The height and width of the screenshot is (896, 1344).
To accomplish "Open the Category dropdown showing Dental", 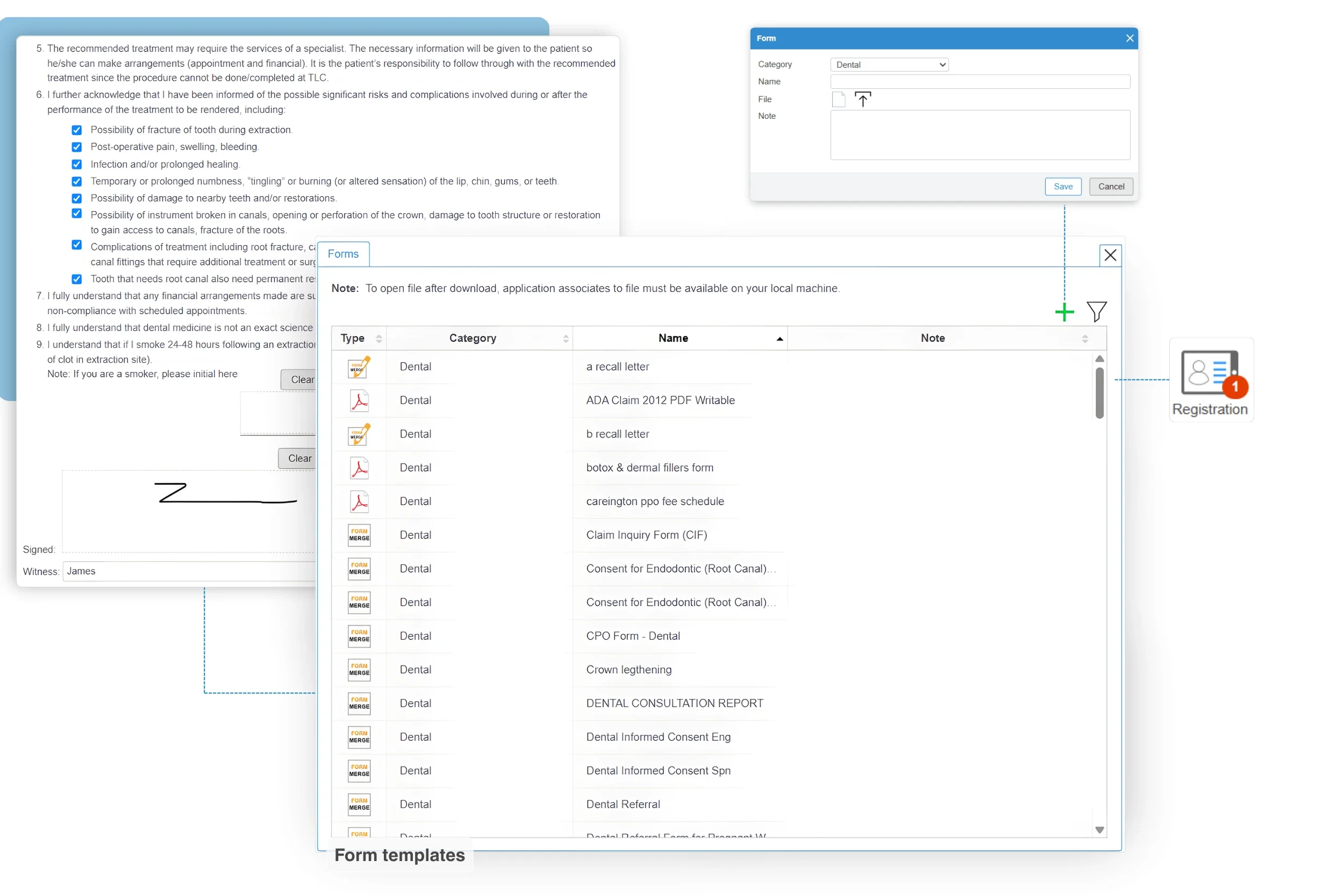I will 888,64.
